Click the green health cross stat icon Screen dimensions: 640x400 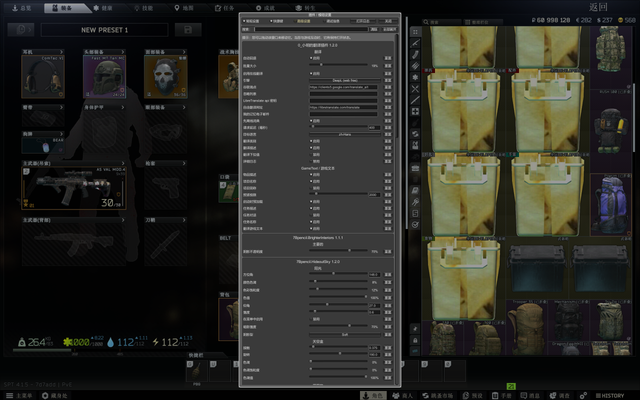(67, 342)
